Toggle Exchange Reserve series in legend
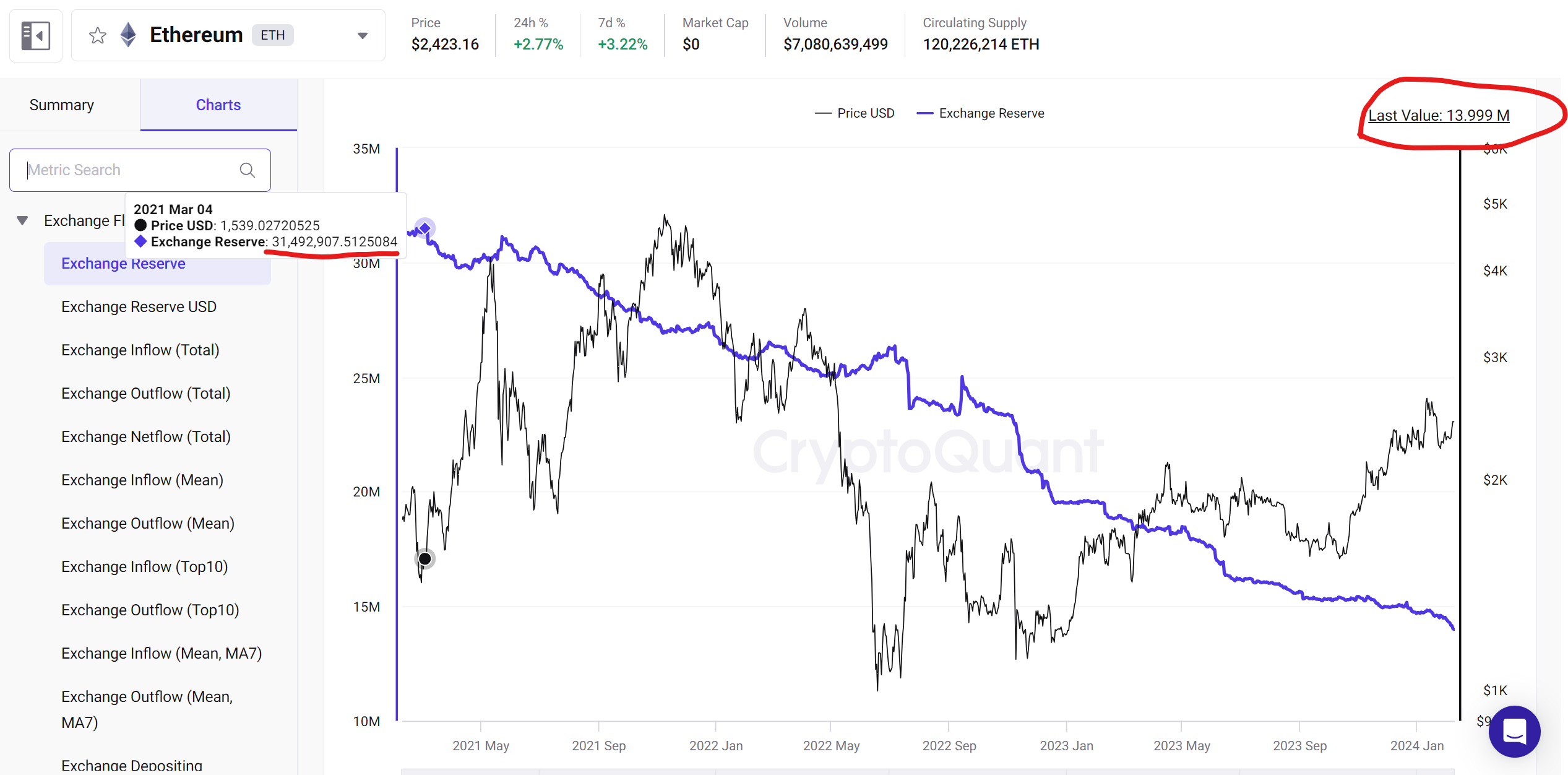The width and height of the screenshot is (1568, 775). (x=980, y=113)
